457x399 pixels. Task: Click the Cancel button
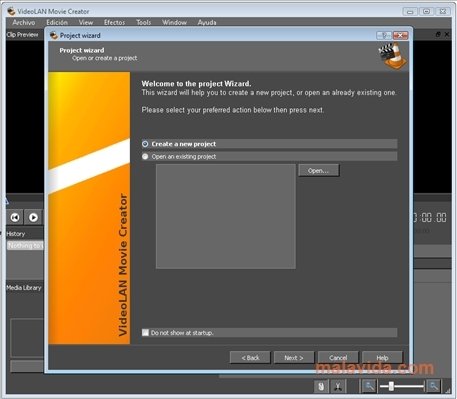point(338,358)
